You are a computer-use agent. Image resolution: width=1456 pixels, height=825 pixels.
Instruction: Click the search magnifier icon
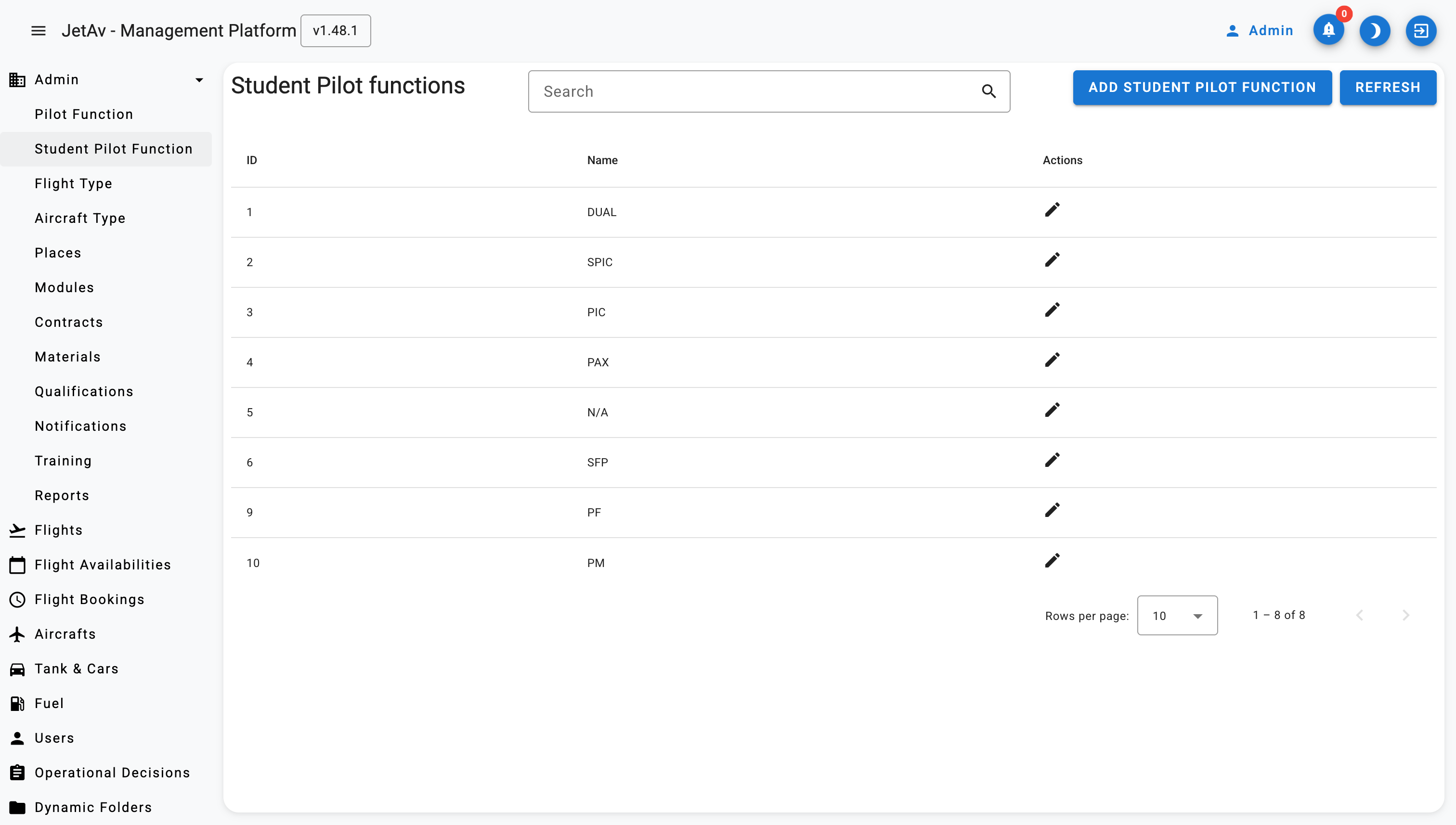988,91
